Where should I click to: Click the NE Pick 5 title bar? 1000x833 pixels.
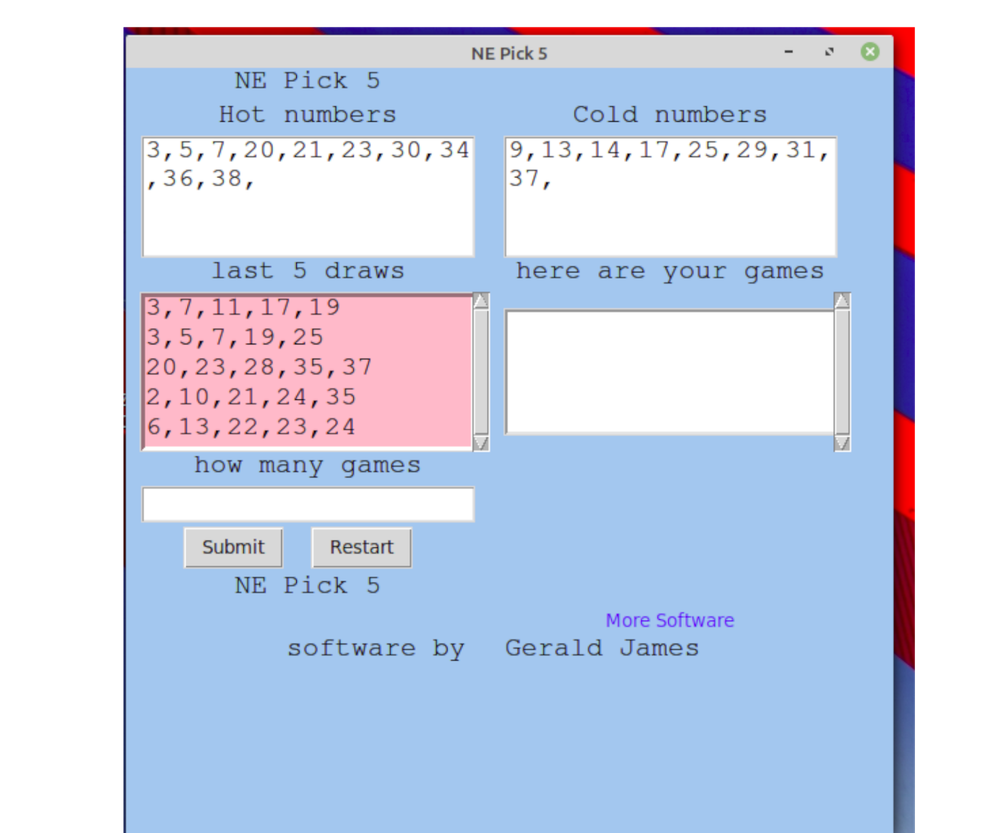pos(509,53)
